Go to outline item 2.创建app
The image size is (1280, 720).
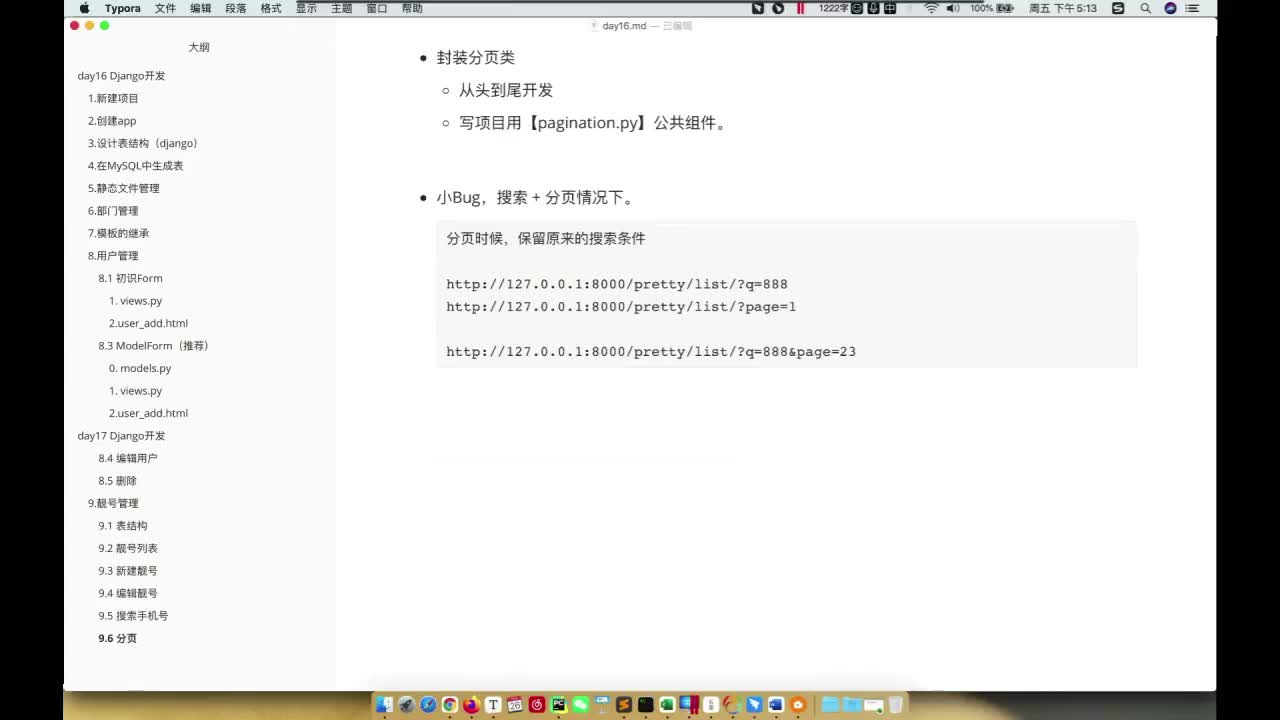[112, 121]
